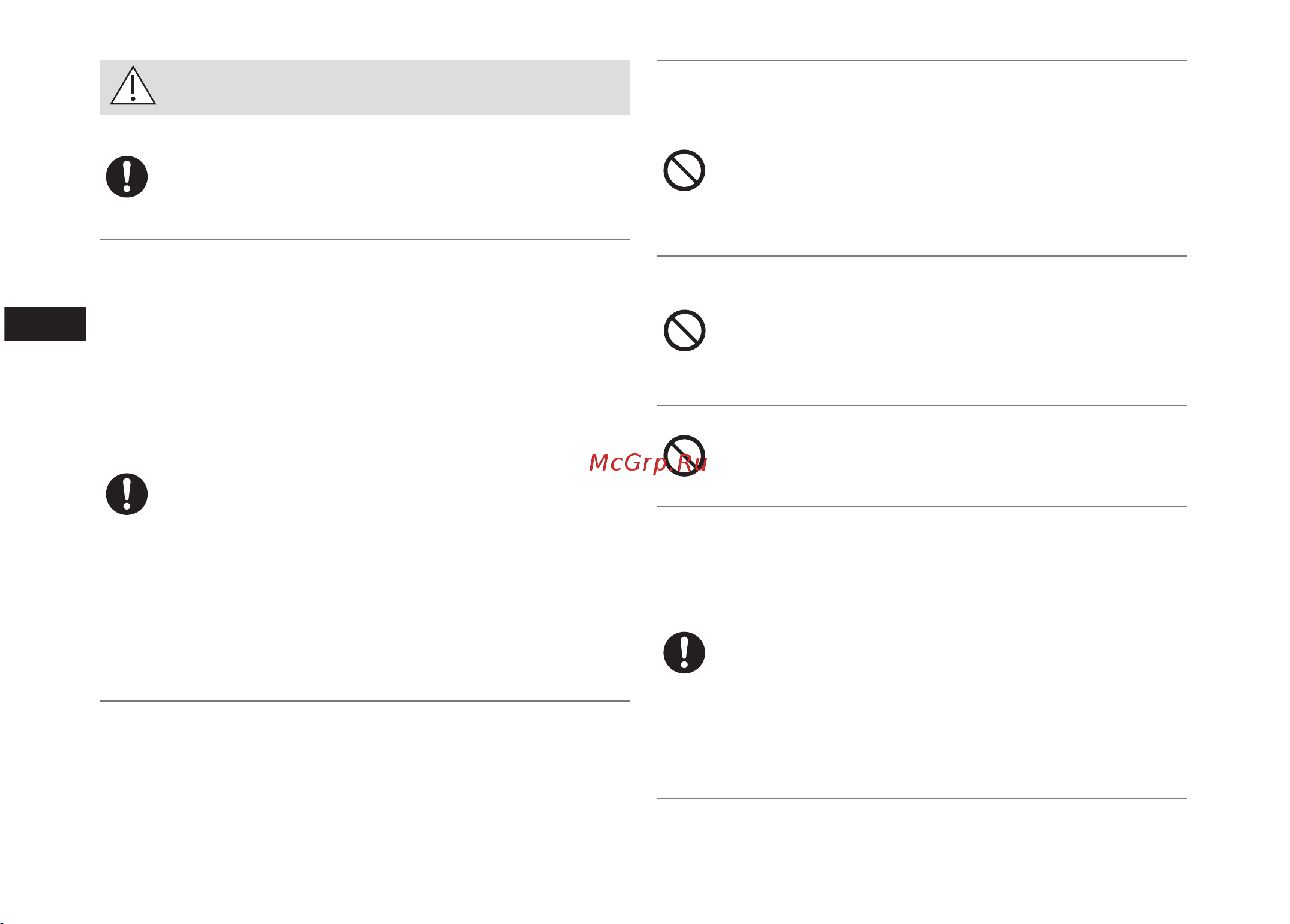
Task: Select the prohibition icon overlapped by McGrp.Ru watermark
Action: click(684, 456)
